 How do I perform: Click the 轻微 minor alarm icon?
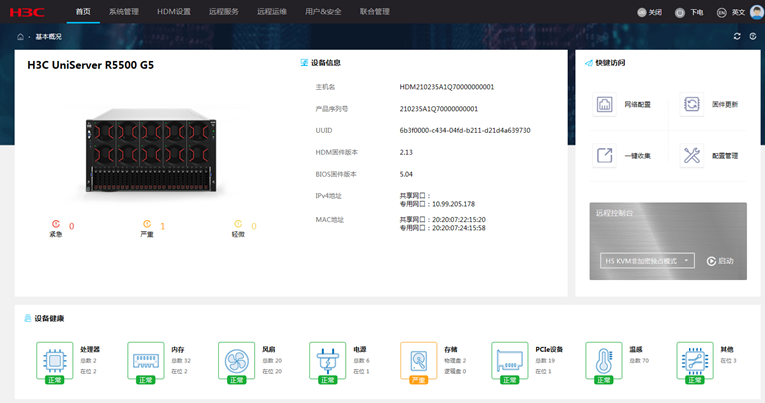click(238, 224)
